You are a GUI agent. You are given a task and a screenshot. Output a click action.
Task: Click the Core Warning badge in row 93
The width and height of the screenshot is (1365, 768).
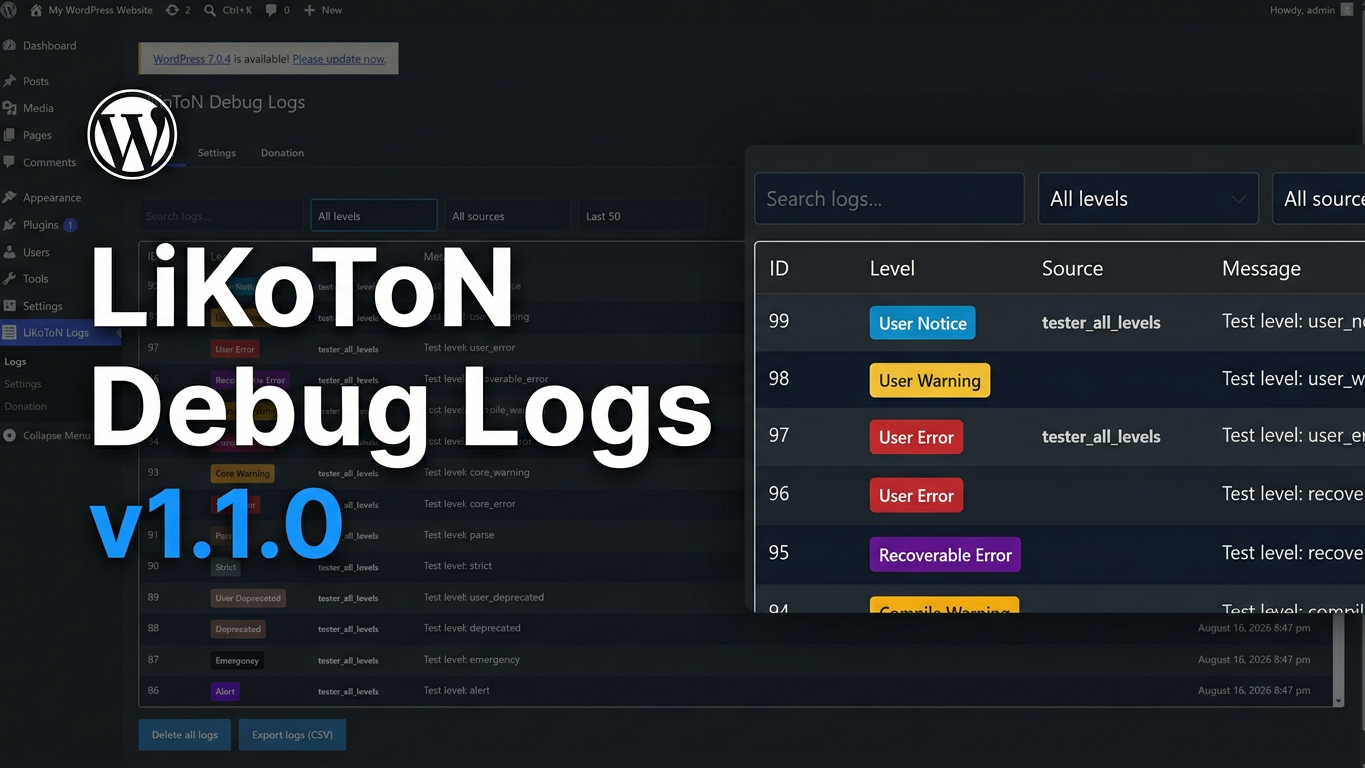242,473
